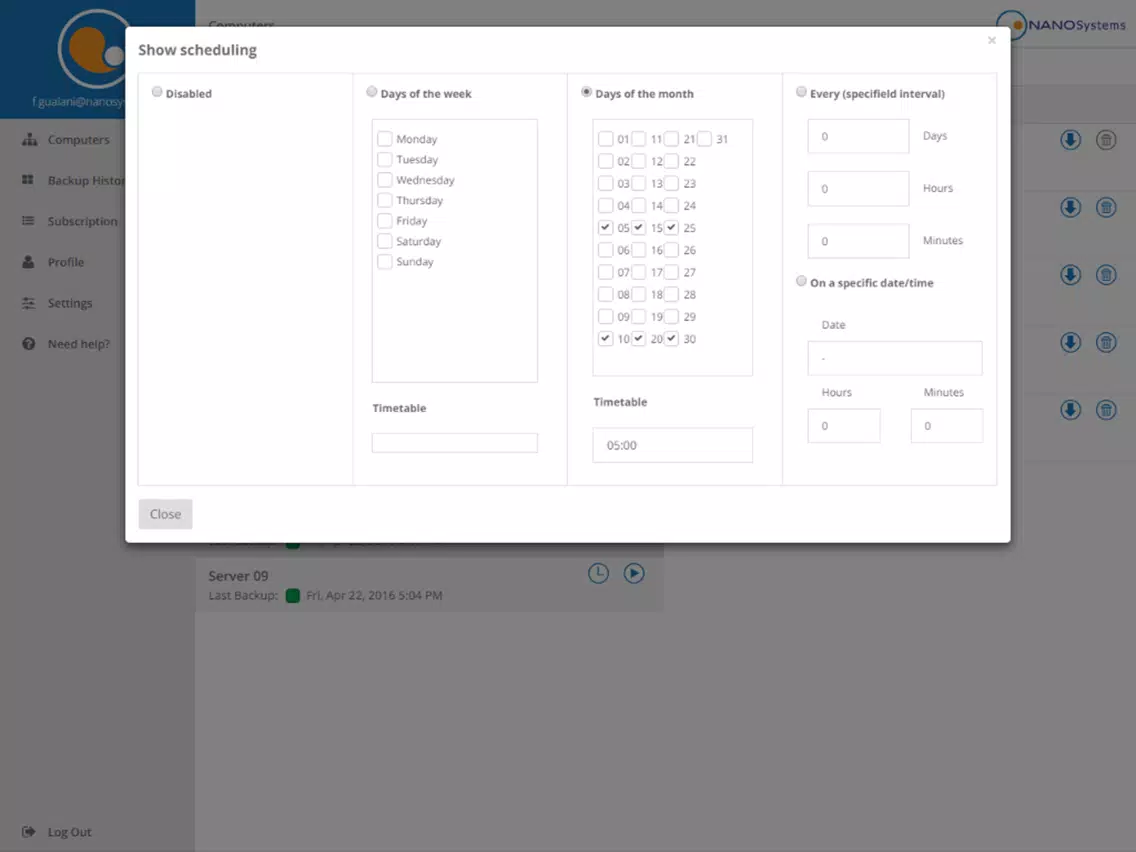The image size is (1136, 852).
Task: Check the Monday checkbox
Action: coord(385,138)
